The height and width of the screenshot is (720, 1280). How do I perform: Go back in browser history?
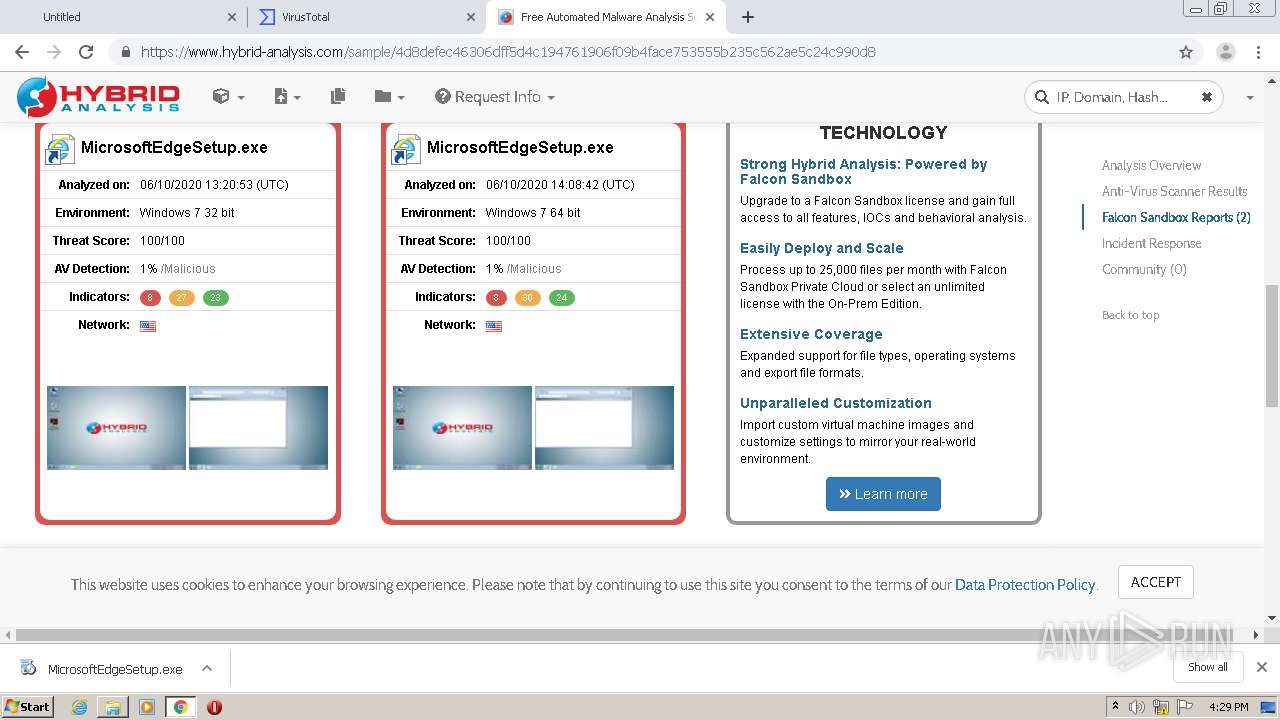point(22,52)
